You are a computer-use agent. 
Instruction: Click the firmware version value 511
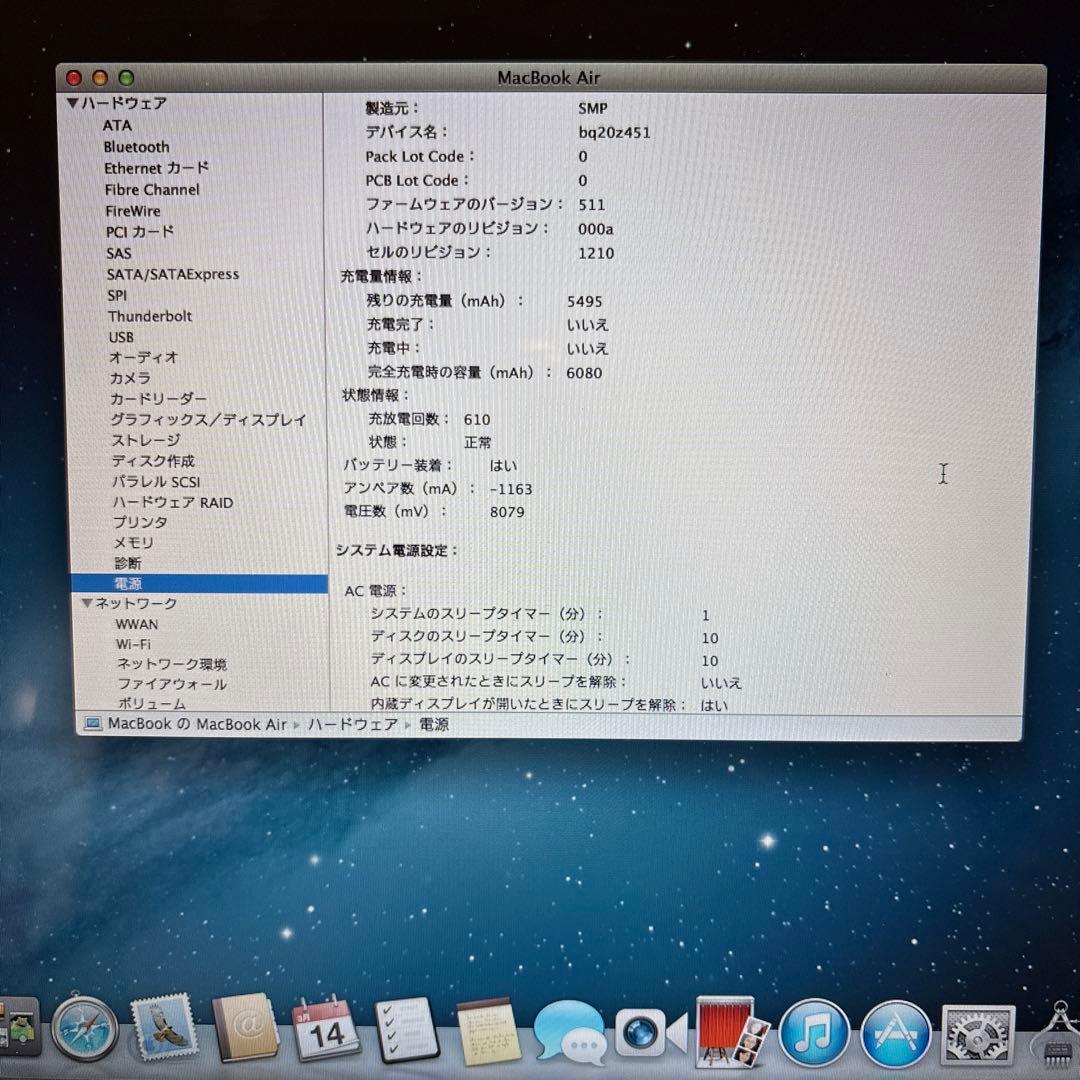tap(592, 205)
